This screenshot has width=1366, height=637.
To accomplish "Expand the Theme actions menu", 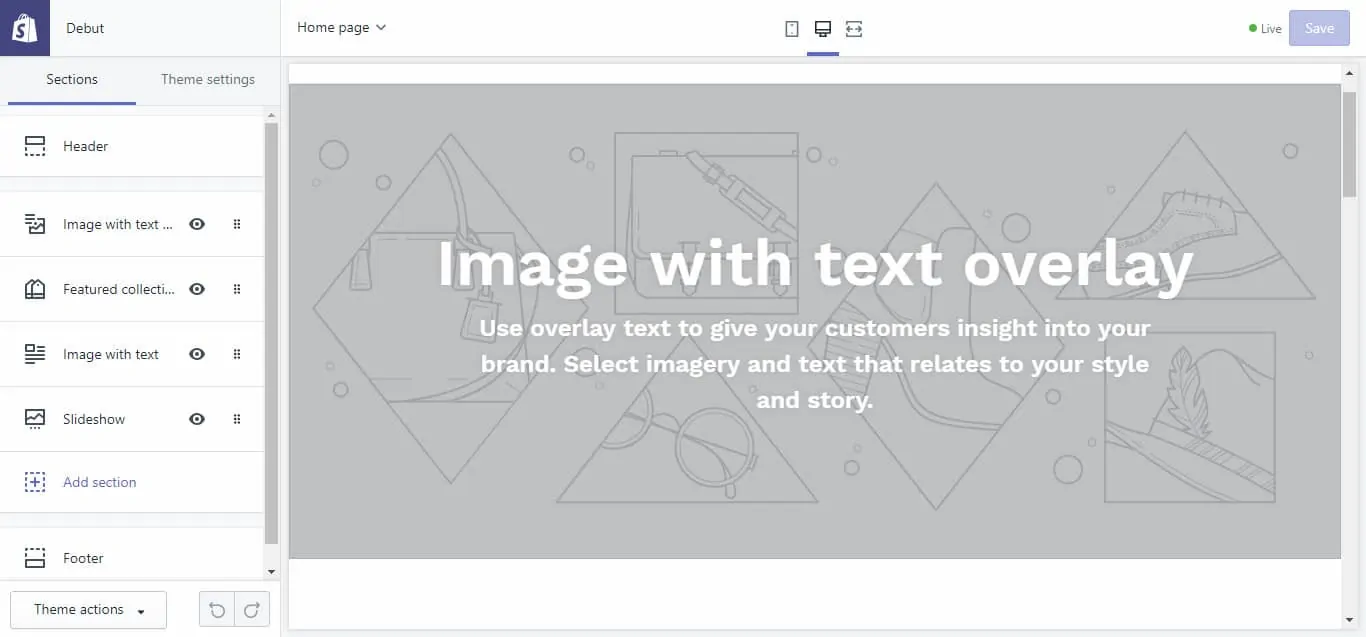I will (x=88, y=609).
